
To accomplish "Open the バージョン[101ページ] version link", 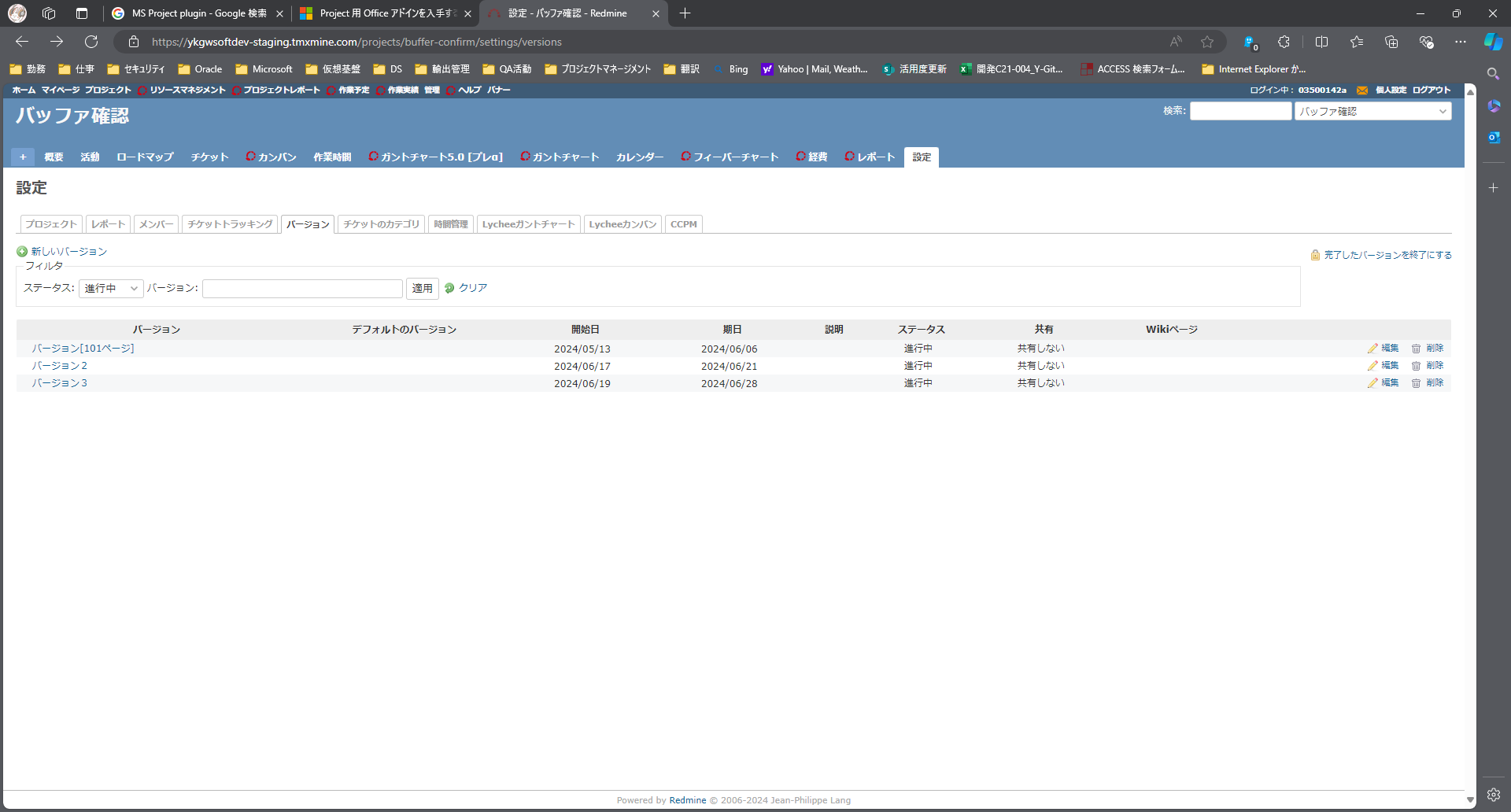I will pos(83,349).
